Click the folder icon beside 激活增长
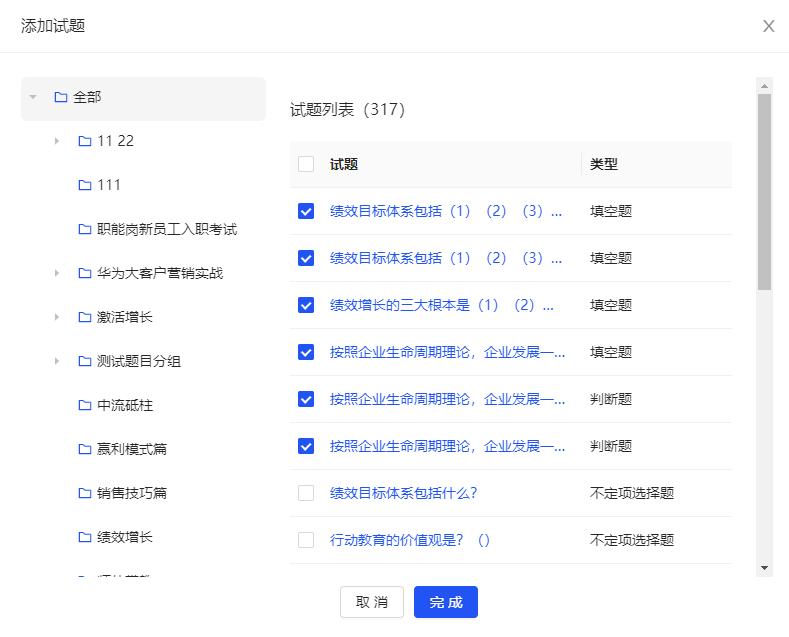 [85, 317]
